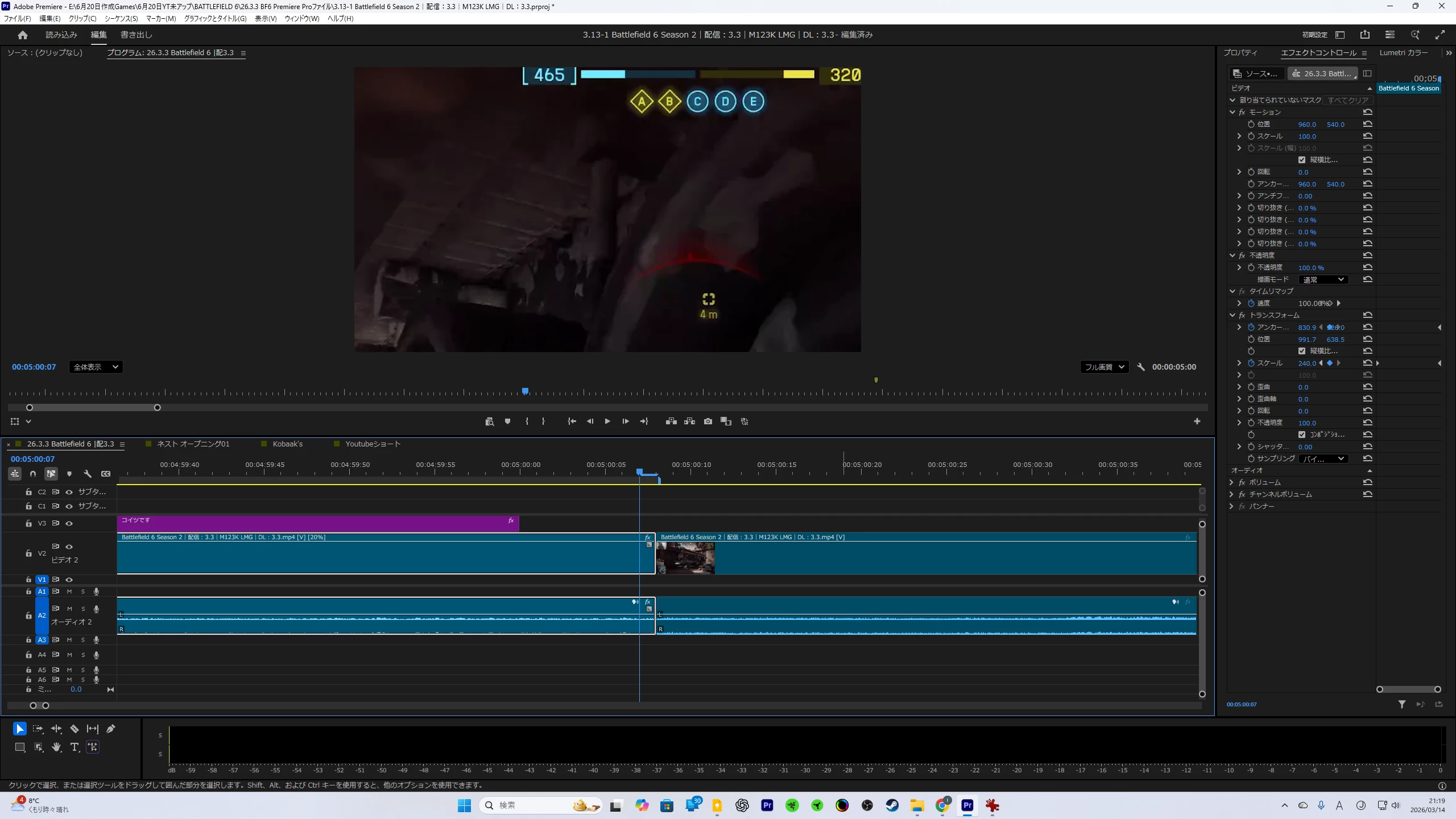This screenshot has width=1456, height=819.
Task: Select the Pen tool
Action: tap(111, 729)
